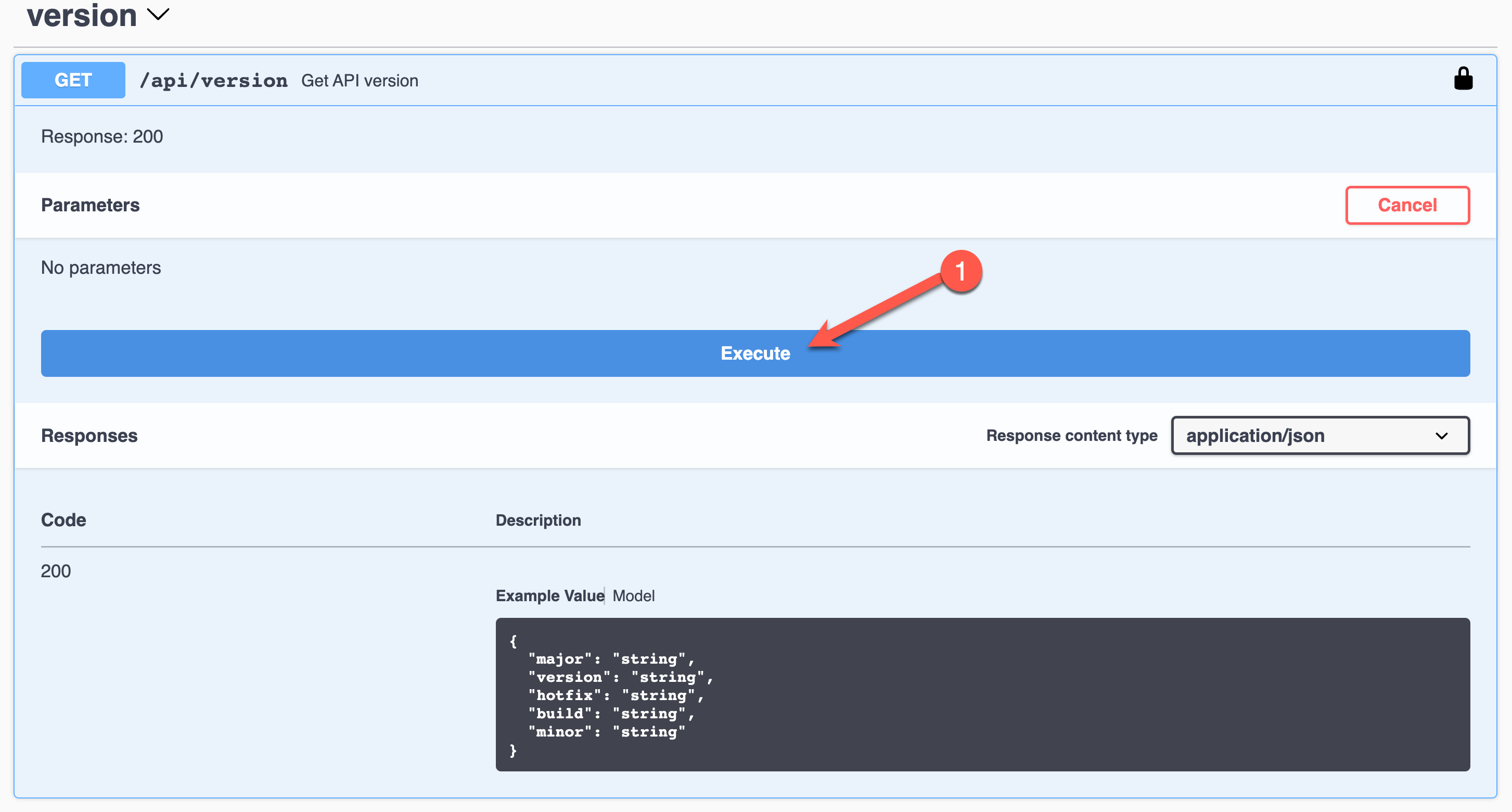Cancel the try it out mode

click(x=1407, y=205)
